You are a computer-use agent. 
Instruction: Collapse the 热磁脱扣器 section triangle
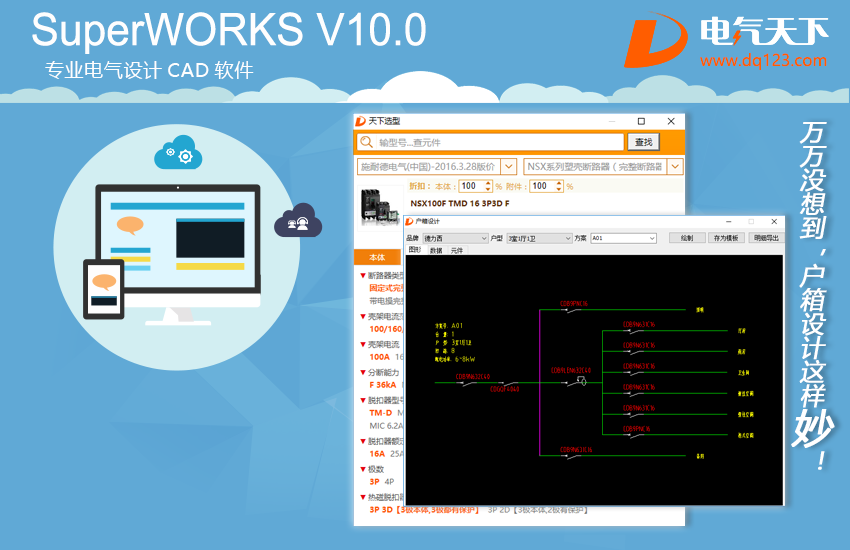click(x=363, y=497)
